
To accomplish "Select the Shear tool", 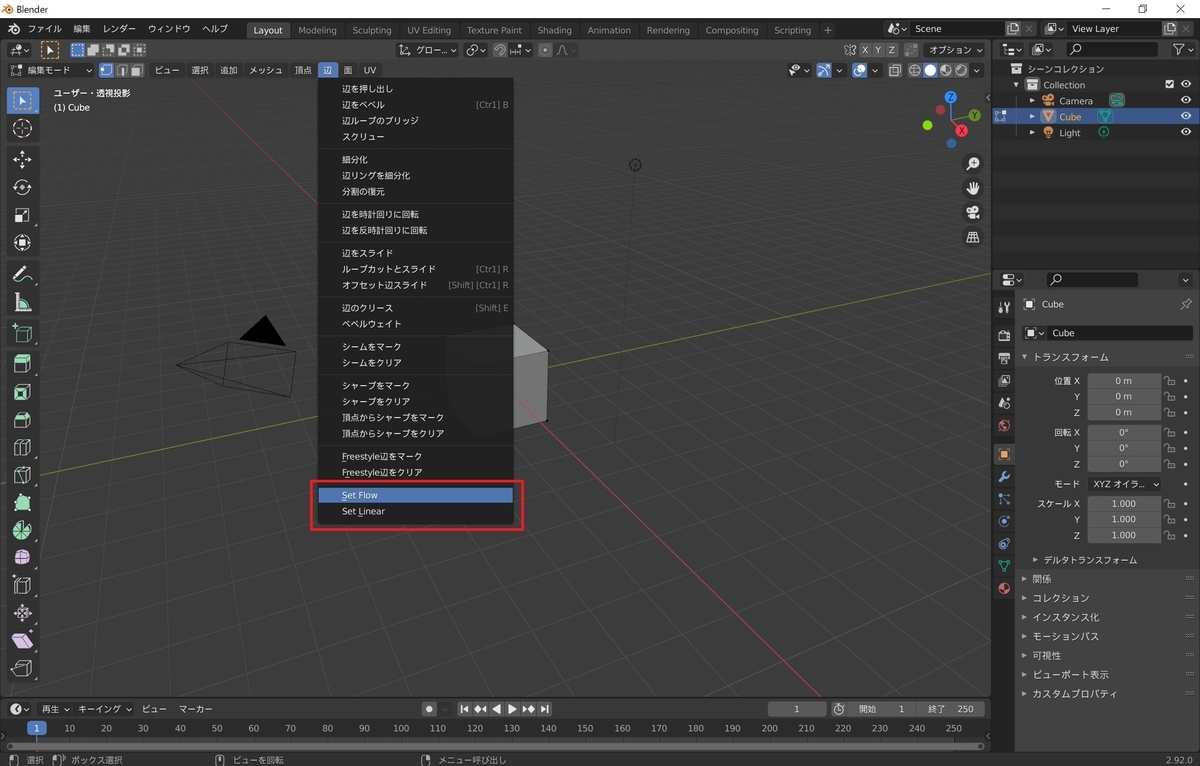I will coord(22,641).
